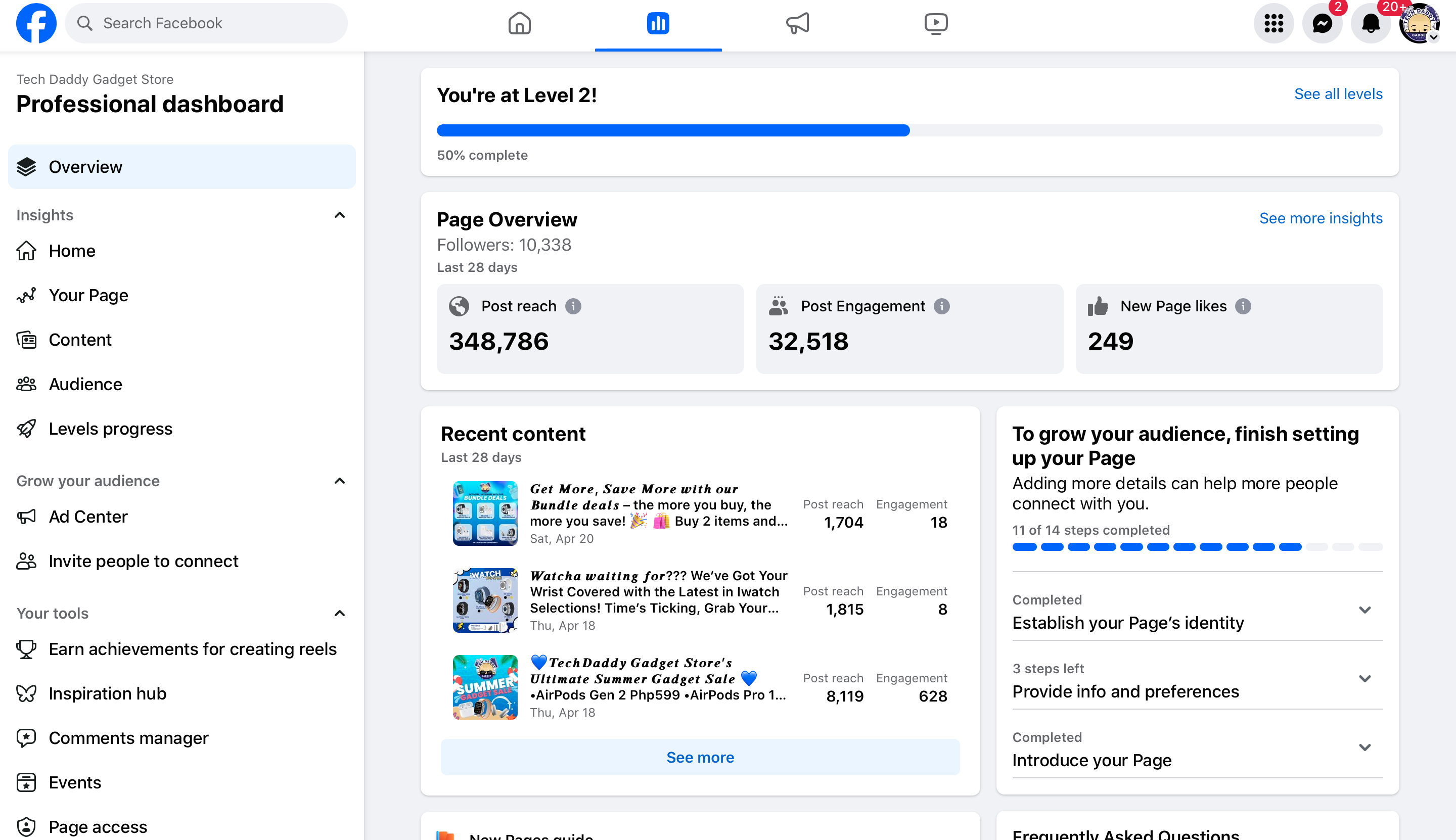Open the megaphone Ad Center tab
Screen dimensions: 1456x840
coord(797,24)
